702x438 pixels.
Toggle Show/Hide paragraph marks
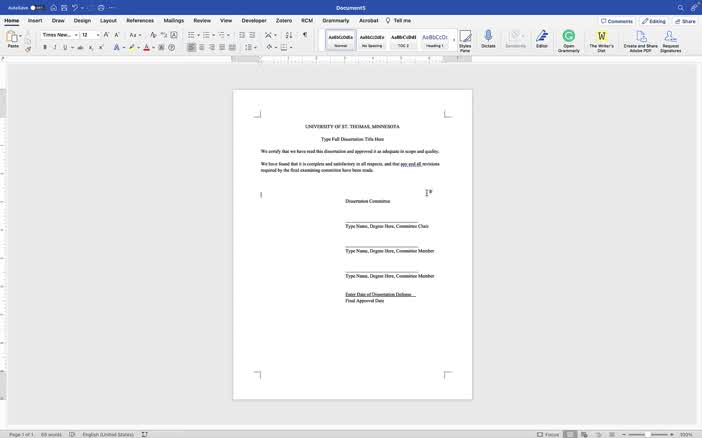[305, 35]
